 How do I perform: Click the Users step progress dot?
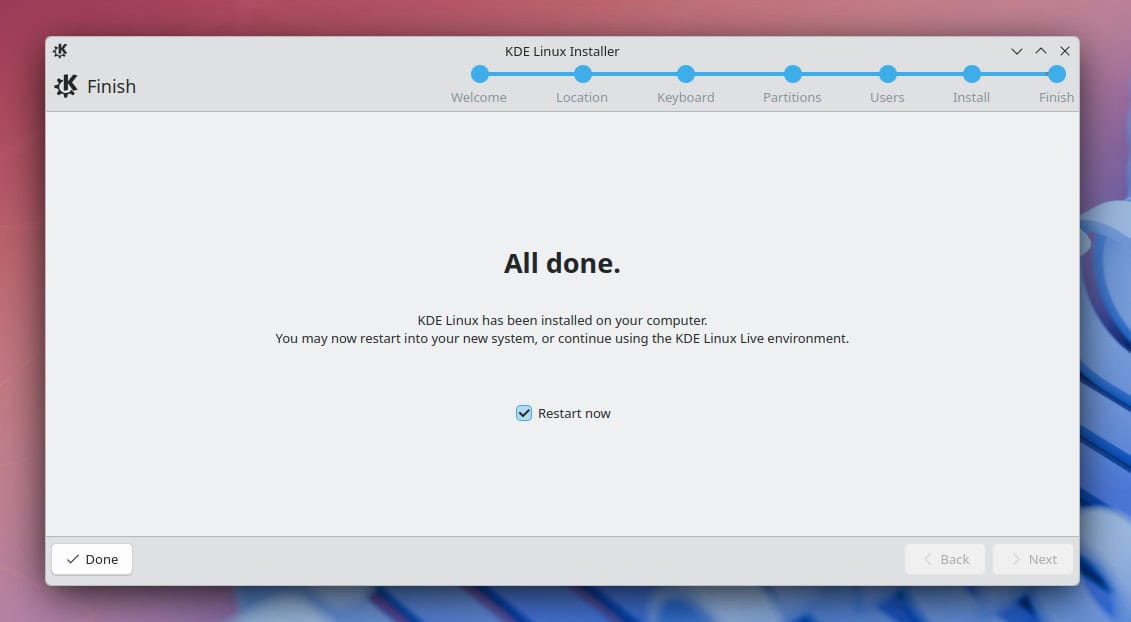click(x=888, y=74)
